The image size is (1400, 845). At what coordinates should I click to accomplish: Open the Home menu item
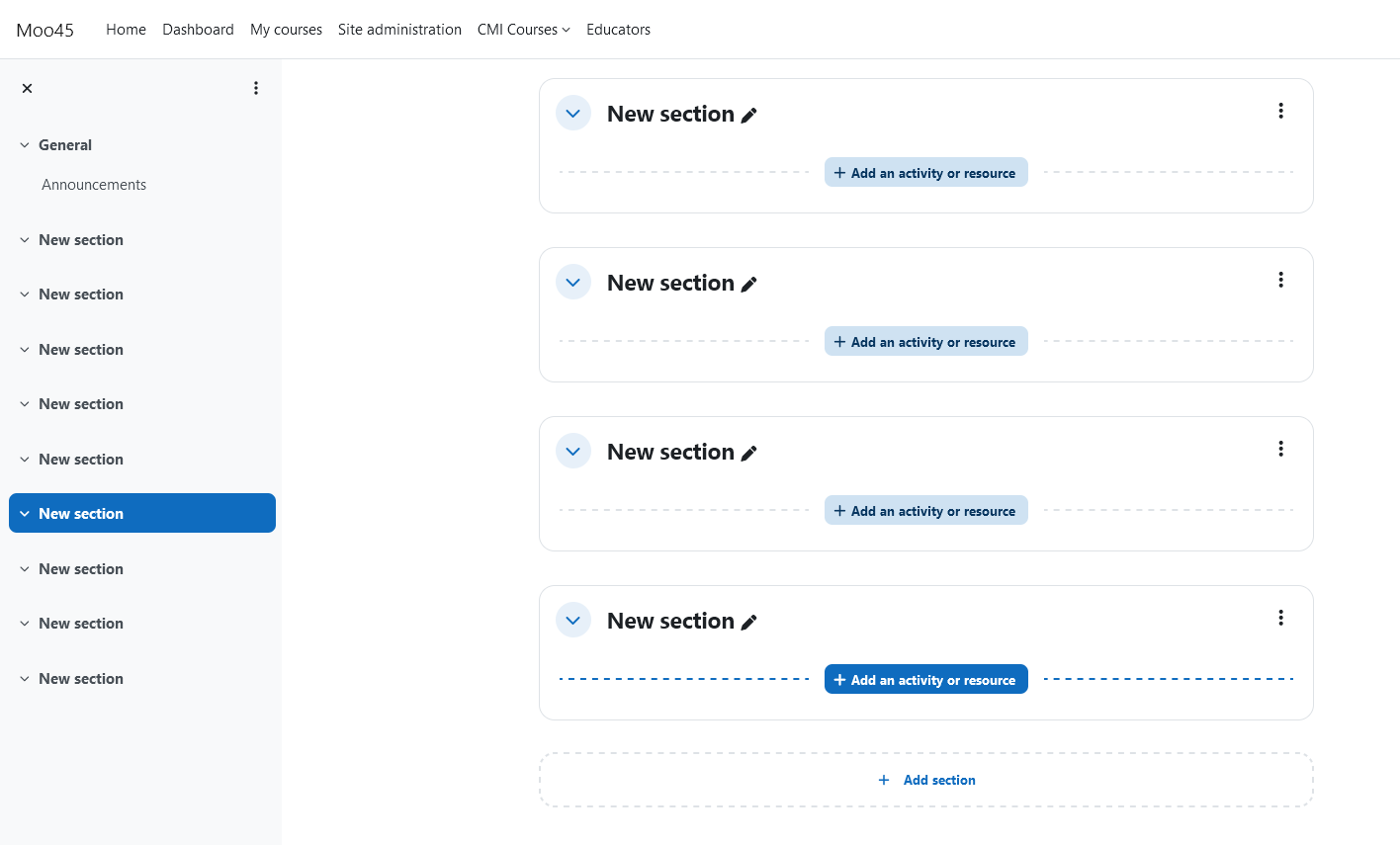(126, 30)
